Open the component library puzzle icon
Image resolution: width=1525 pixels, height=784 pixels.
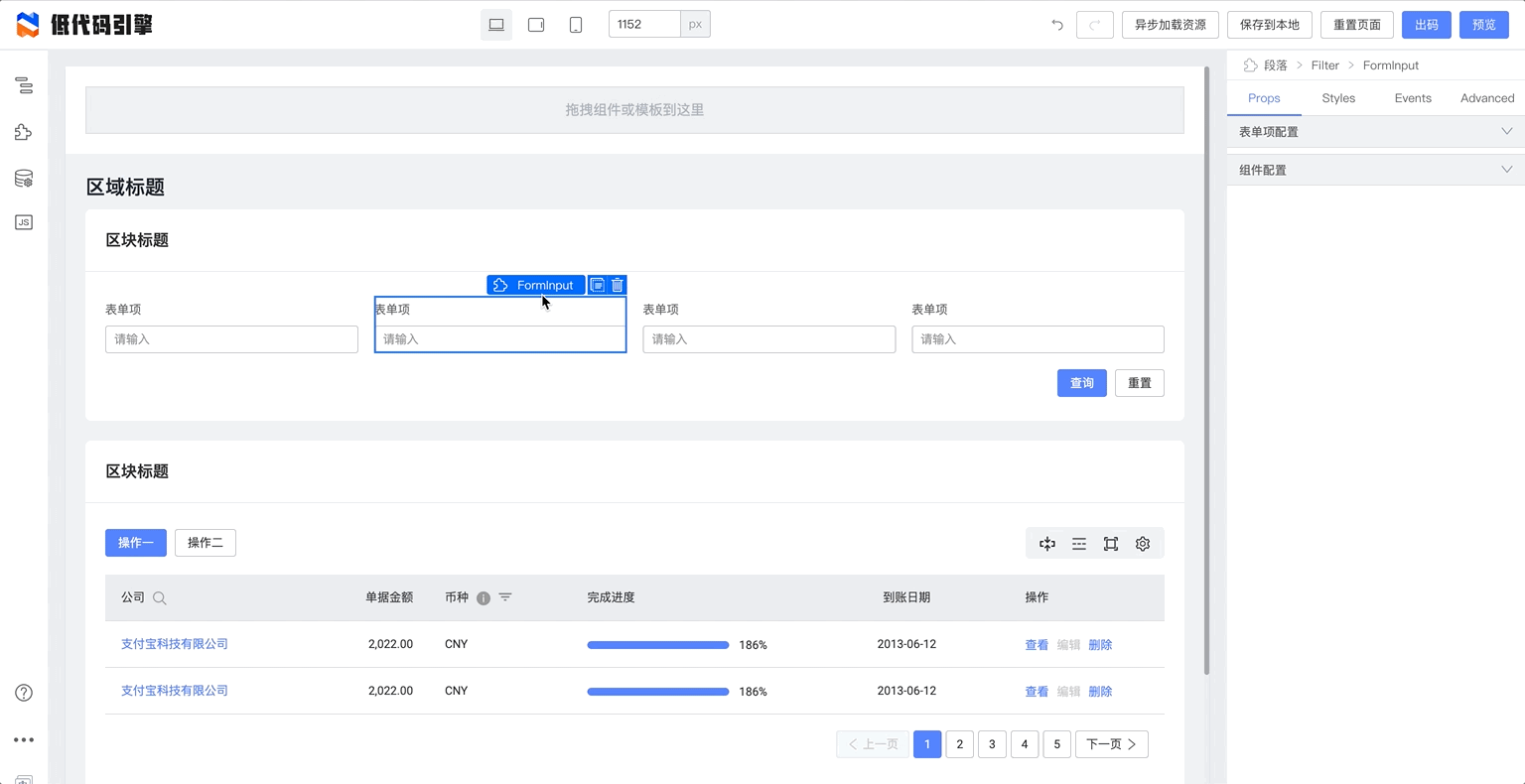coord(24,132)
